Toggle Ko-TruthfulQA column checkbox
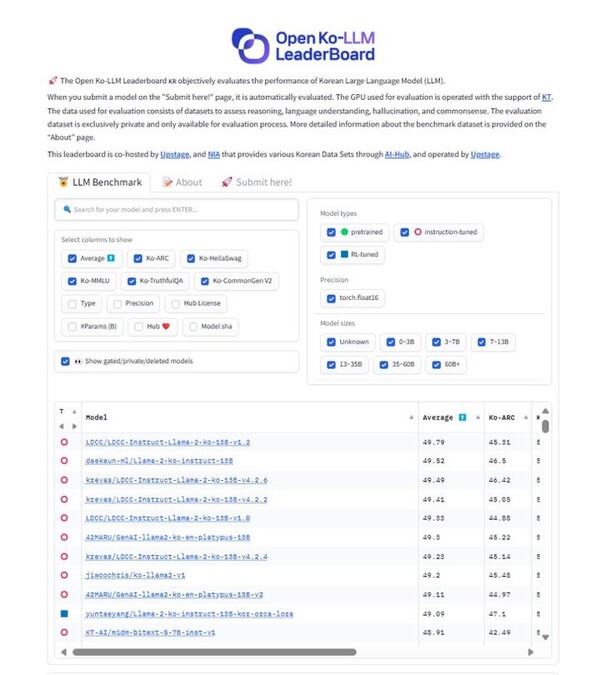Image resolution: width=600 pixels, height=675 pixels. pos(132,281)
